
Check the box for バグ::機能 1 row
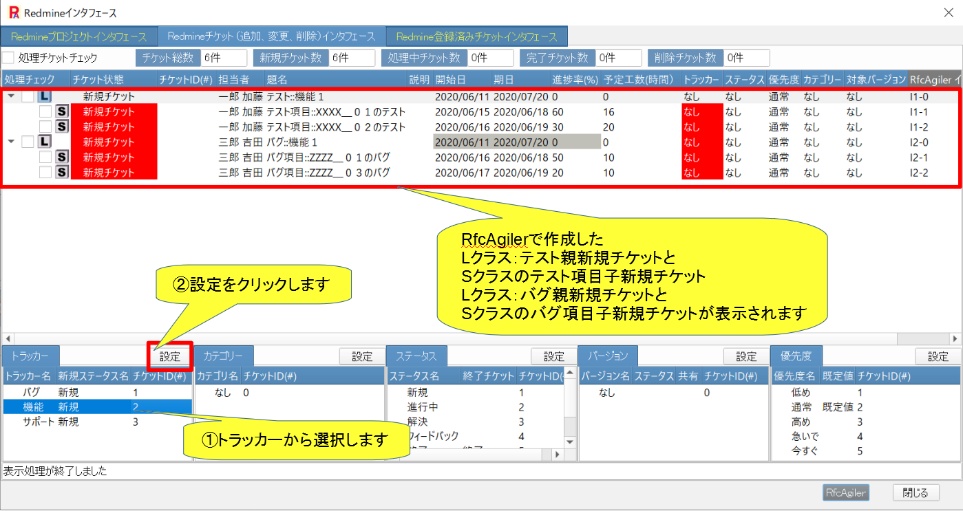point(28,142)
